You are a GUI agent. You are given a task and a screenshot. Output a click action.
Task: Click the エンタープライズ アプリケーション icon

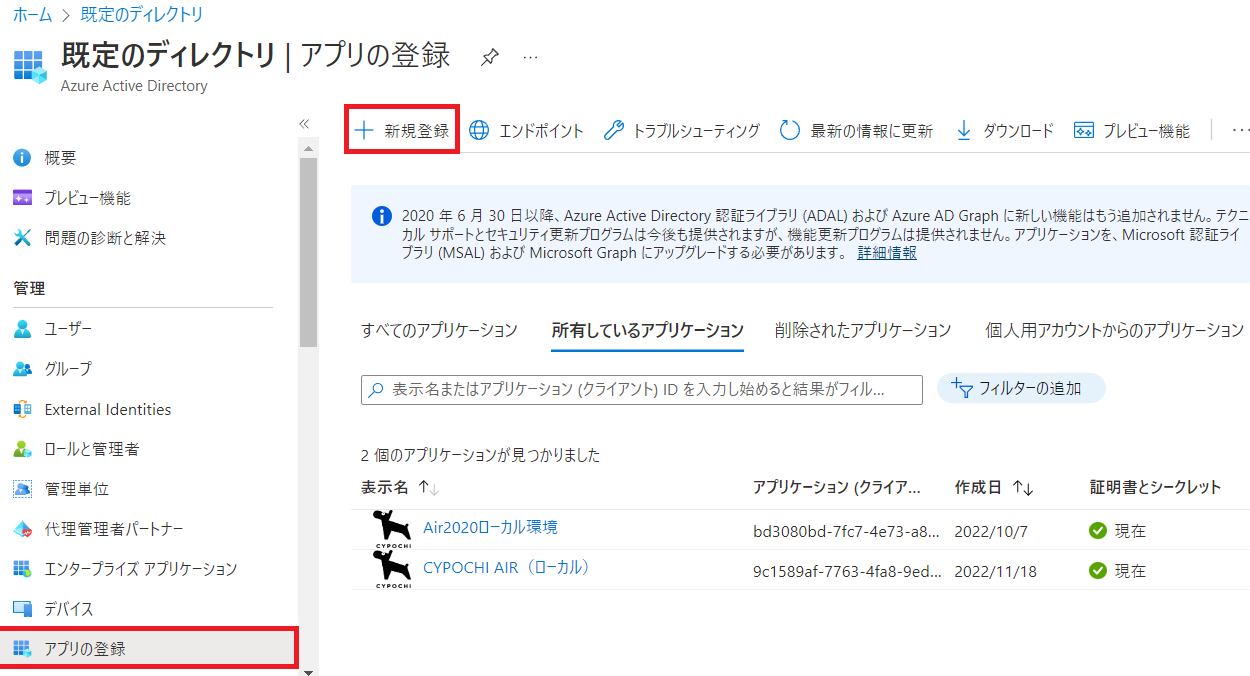tap(22, 569)
